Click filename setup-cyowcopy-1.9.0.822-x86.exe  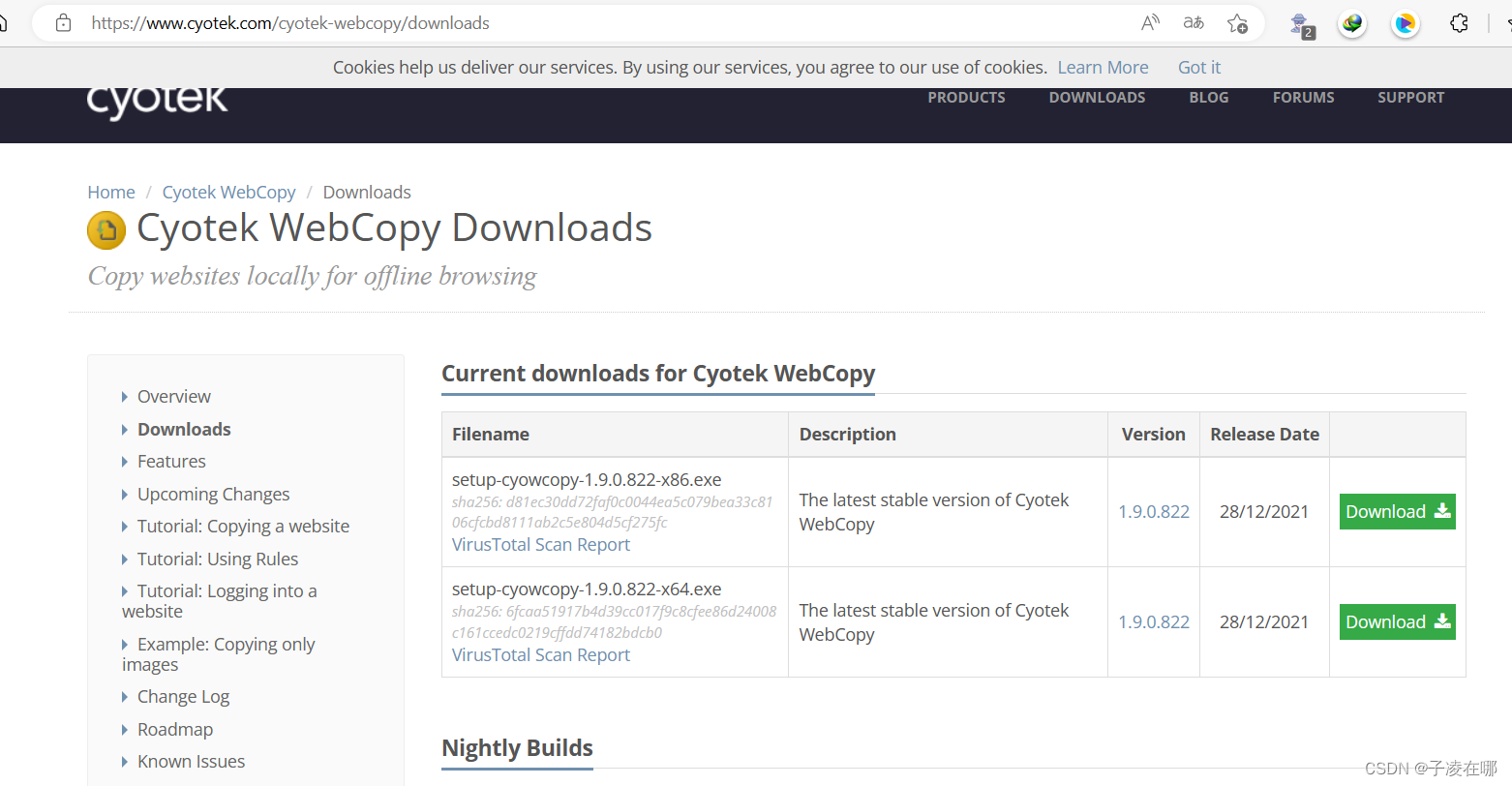[x=587, y=480]
